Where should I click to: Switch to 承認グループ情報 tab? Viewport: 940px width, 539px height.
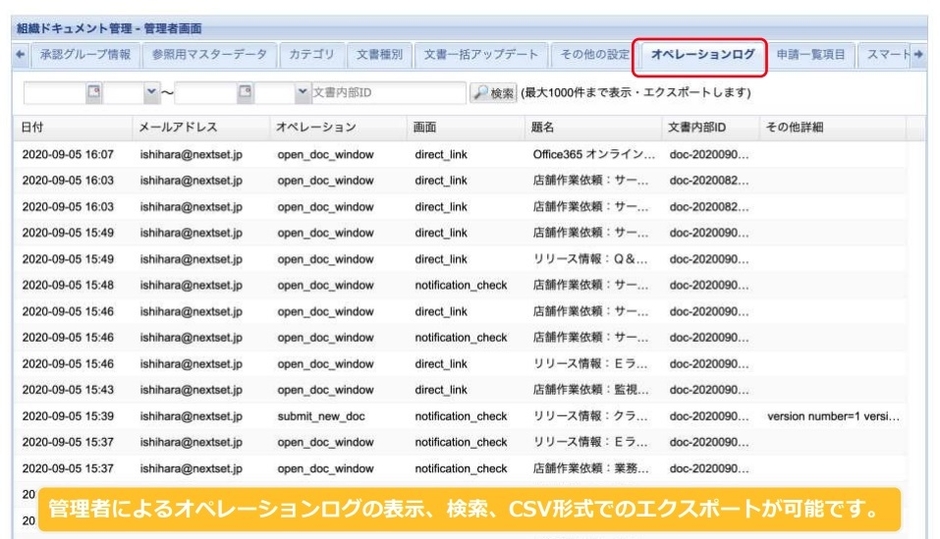(85, 55)
